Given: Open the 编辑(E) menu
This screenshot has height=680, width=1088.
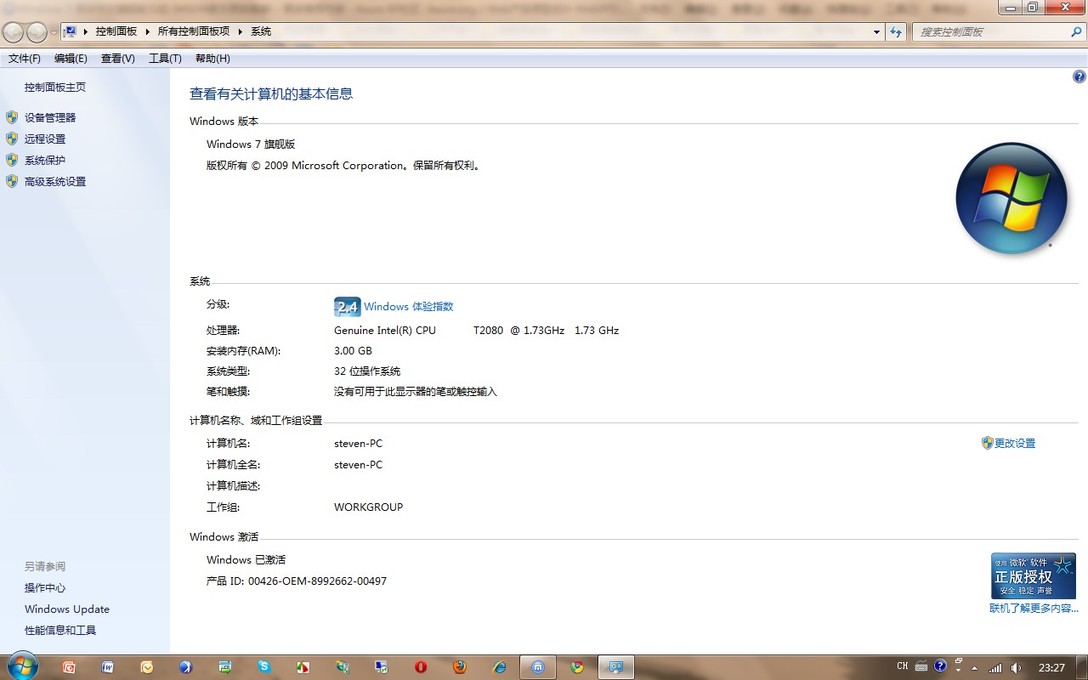Looking at the screenshot, I should pyautogui.click(x=71, y=58).
